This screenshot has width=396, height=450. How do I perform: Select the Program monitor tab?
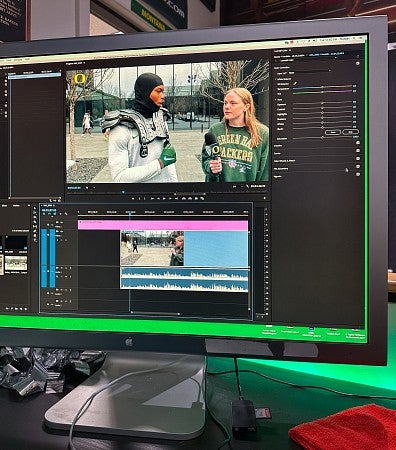point(74,63)
